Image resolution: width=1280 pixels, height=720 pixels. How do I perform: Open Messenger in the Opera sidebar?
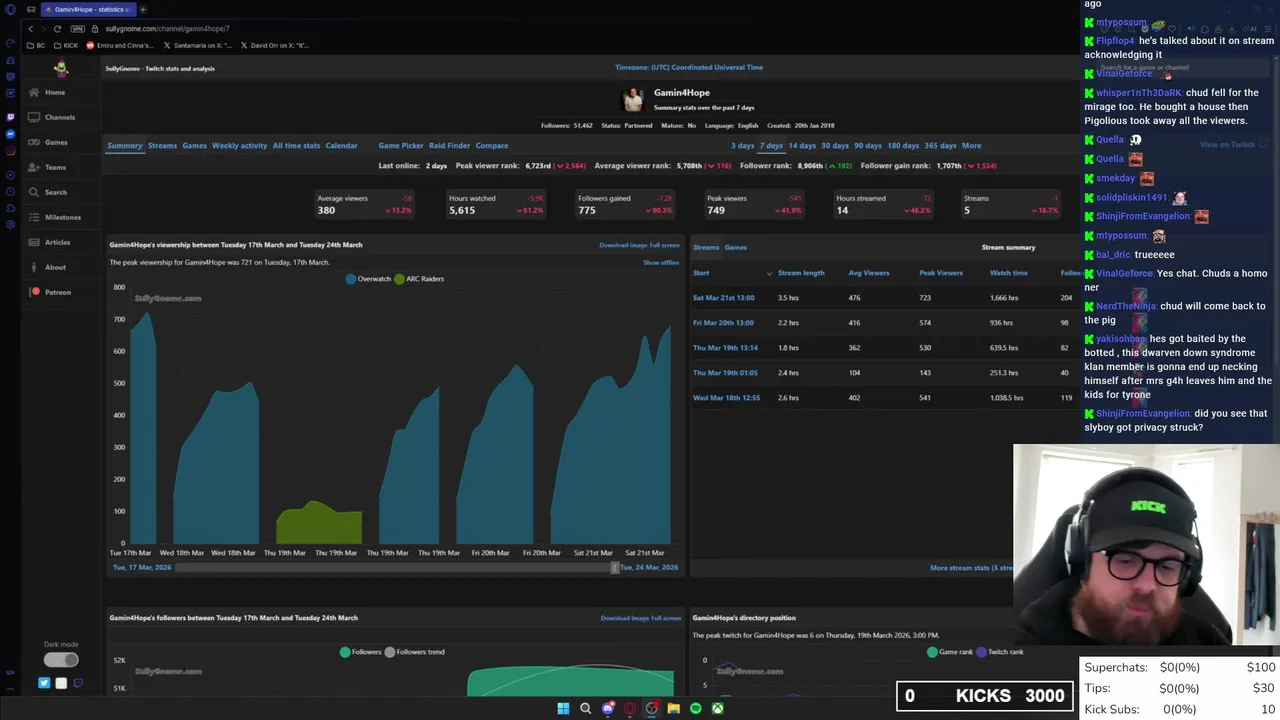(x=10, y=133)
